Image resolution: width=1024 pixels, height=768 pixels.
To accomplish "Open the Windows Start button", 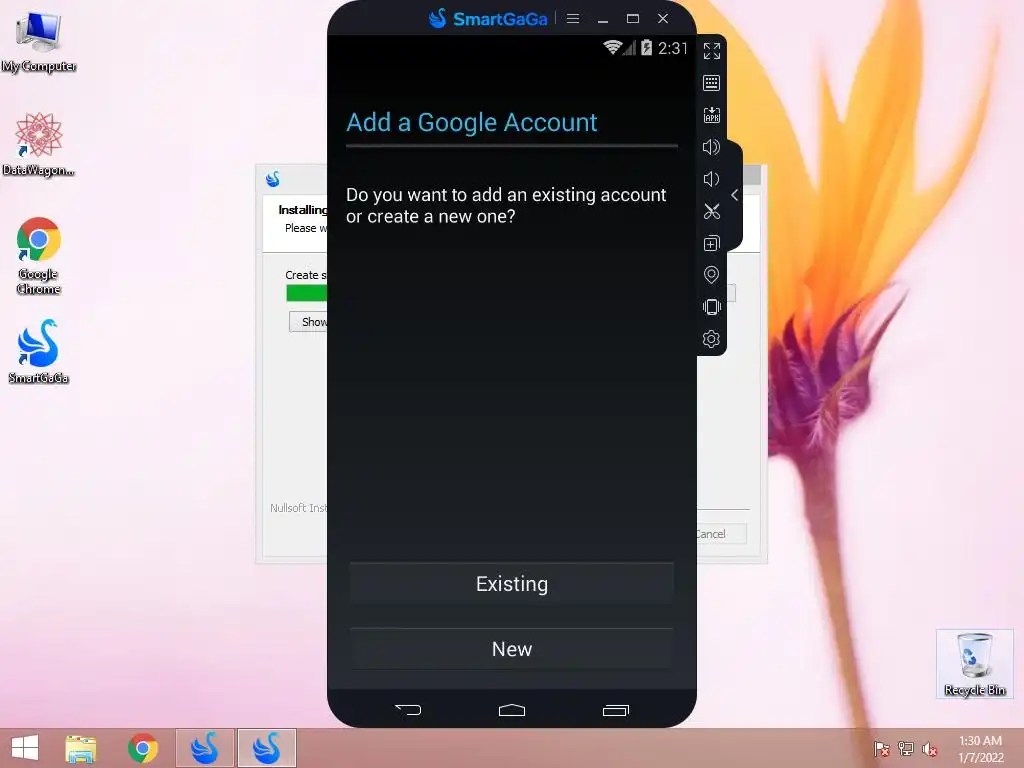I will (x=25, y=748).
